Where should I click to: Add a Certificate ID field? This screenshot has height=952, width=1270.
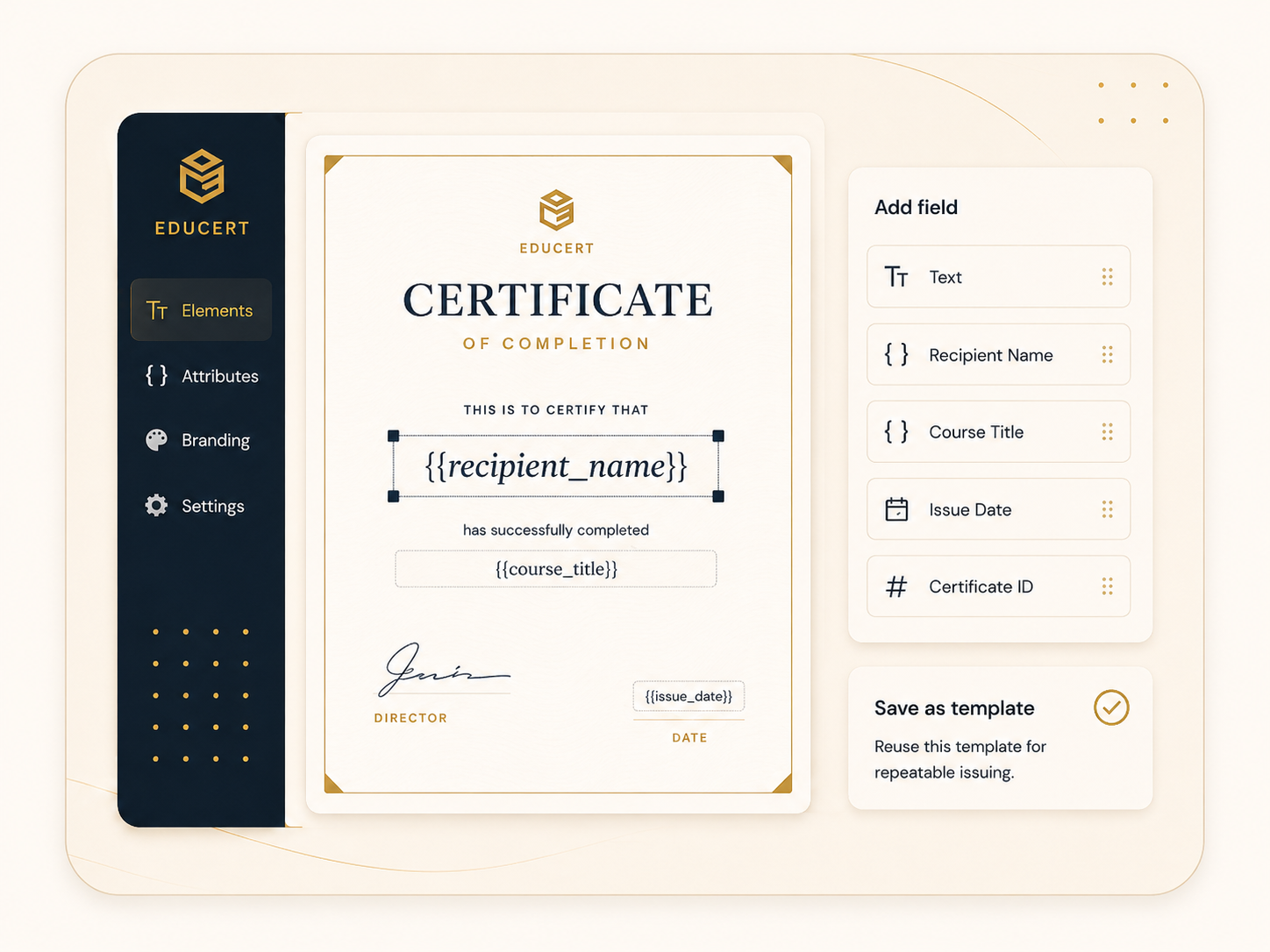click(x=998, y=586)
